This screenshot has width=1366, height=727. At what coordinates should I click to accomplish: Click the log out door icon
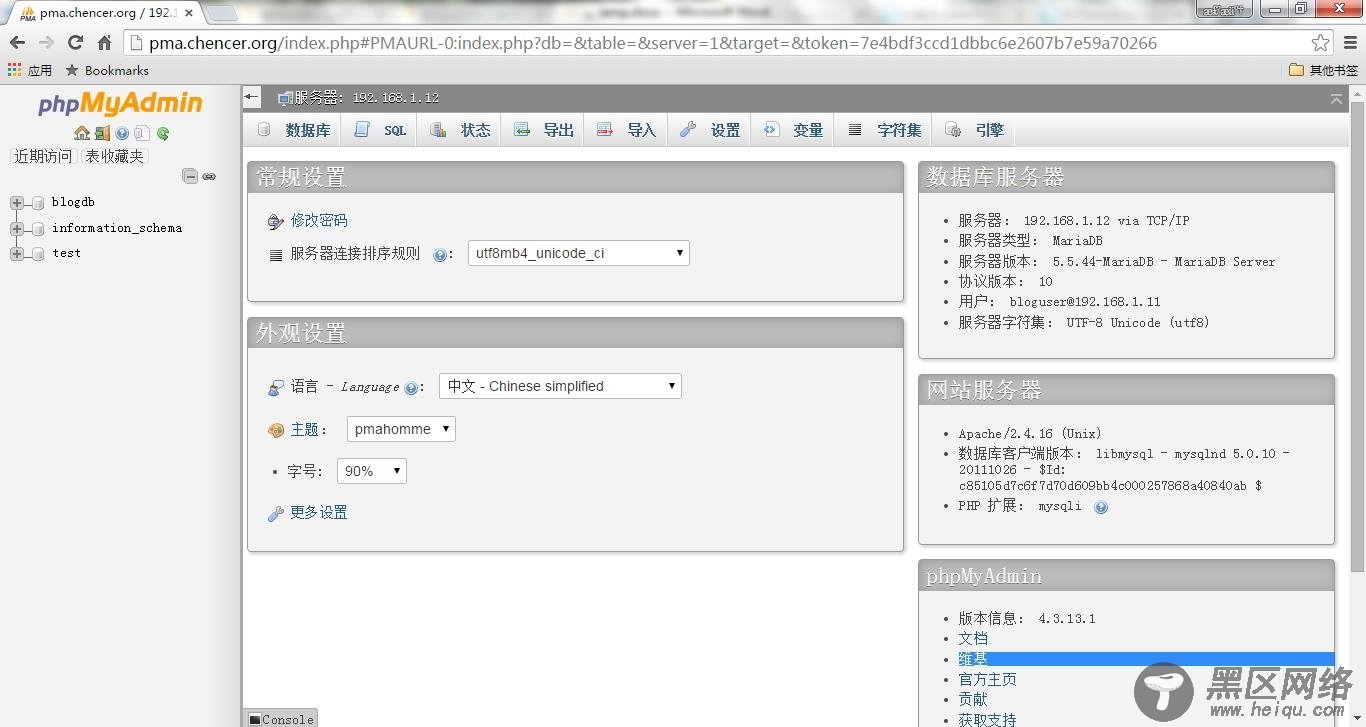[x=102, y=133]
